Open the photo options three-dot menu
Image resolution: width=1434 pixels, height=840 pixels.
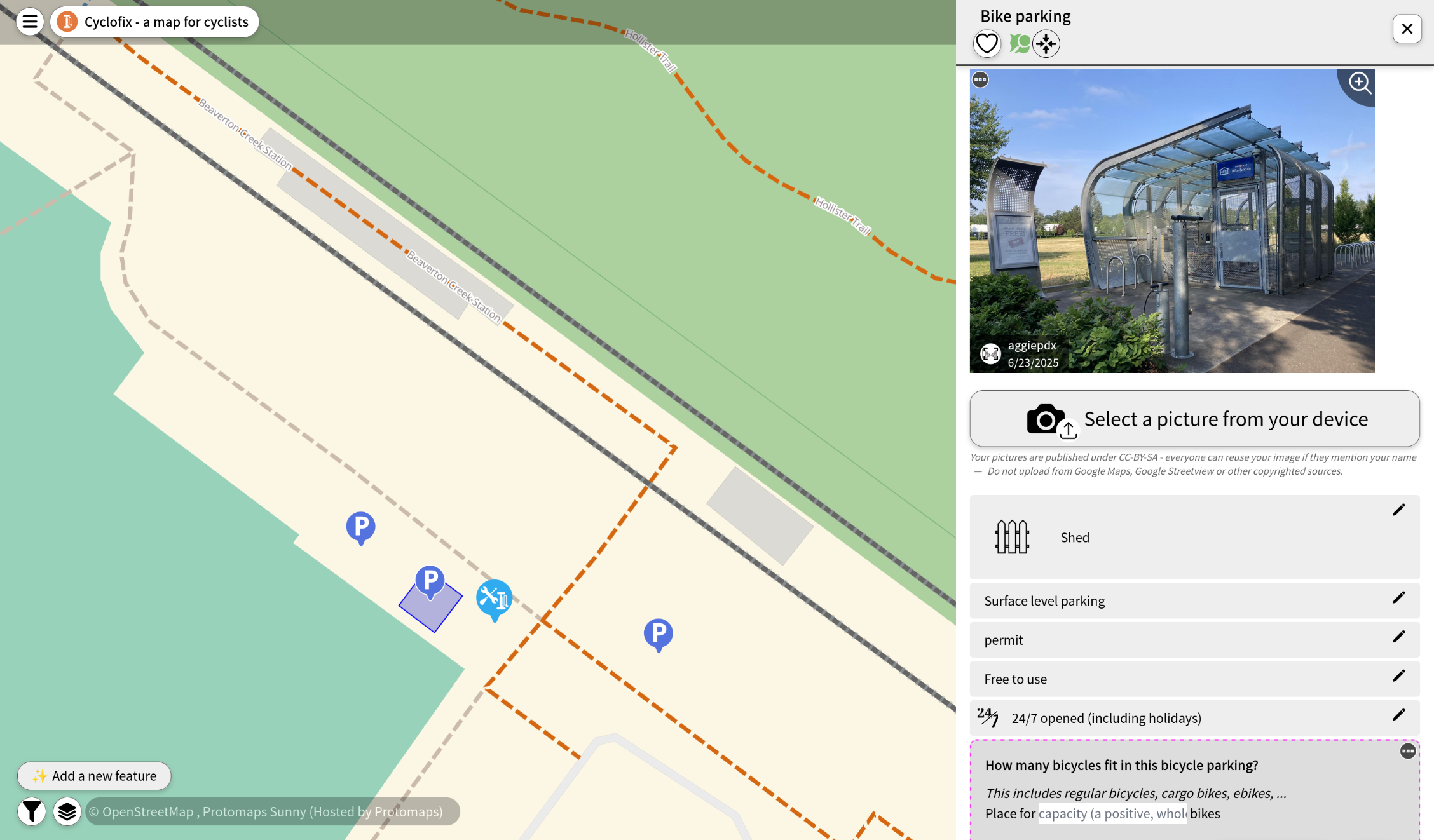pos(980,80)
